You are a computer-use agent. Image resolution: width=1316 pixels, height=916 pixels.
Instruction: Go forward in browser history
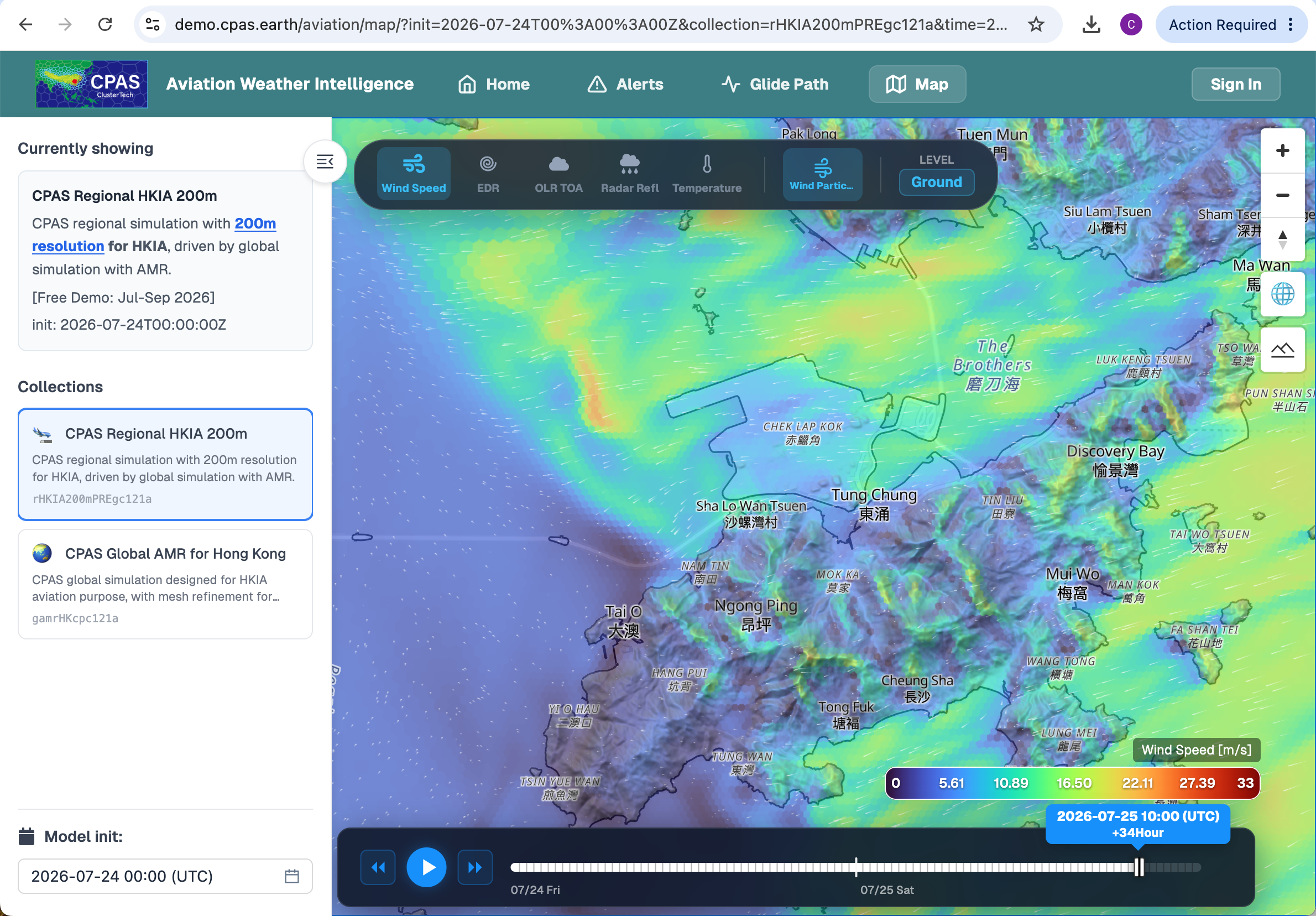[65, 24]
